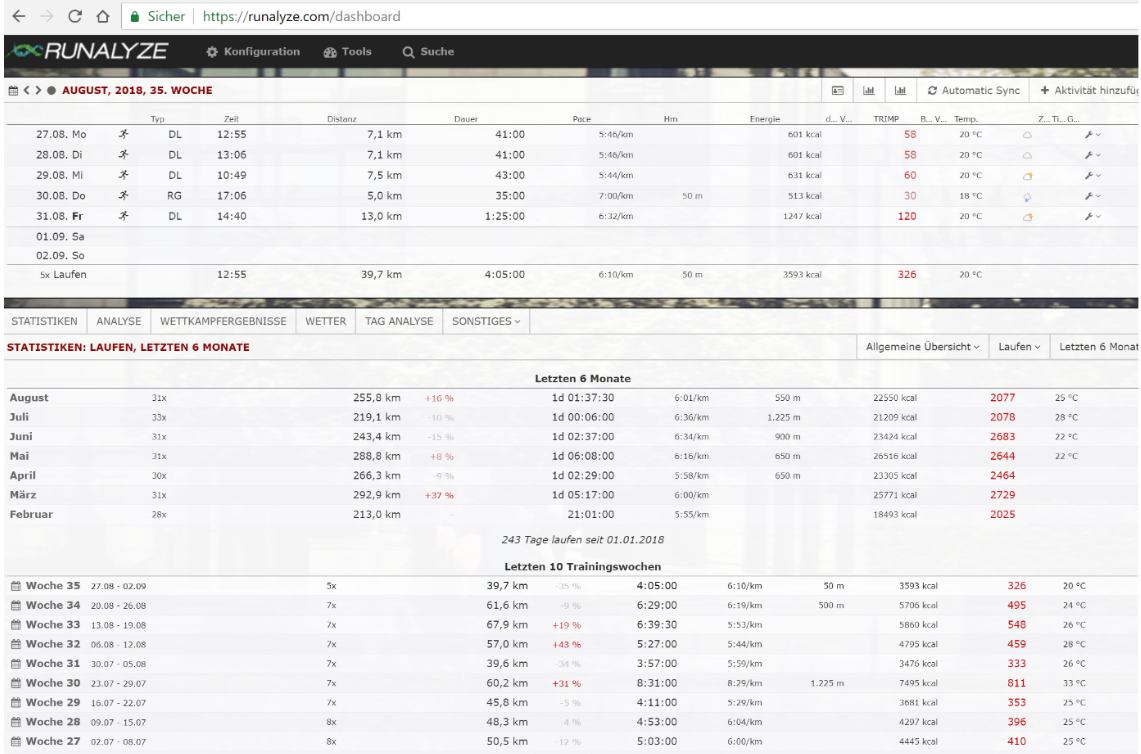Screen dimensions: 1141x754
Task: Go to previous week with left arrow
Action: [x=28, y=90]
